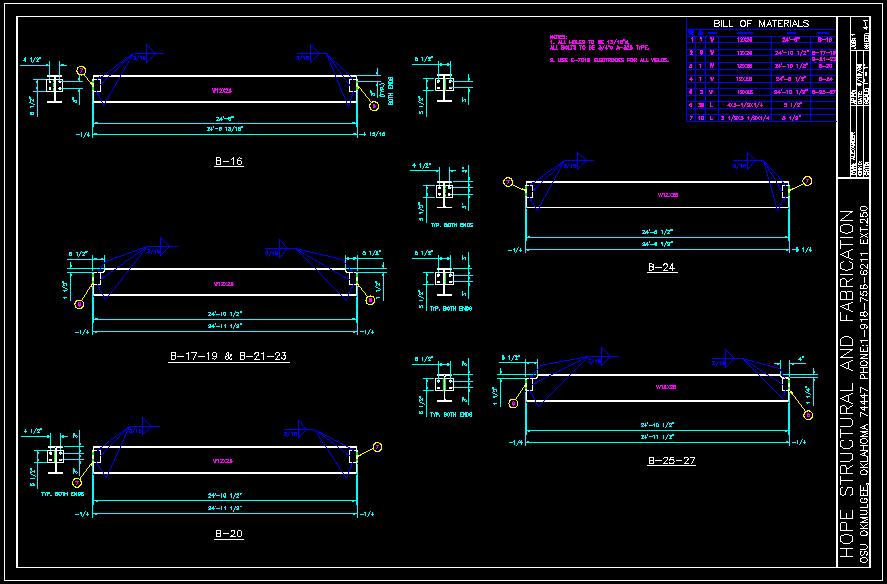Image resolution: width=887 pixels, height=584 pixels.
Task: Pick the right yellow balloon on beam B-16
Action: click(373, 105)
